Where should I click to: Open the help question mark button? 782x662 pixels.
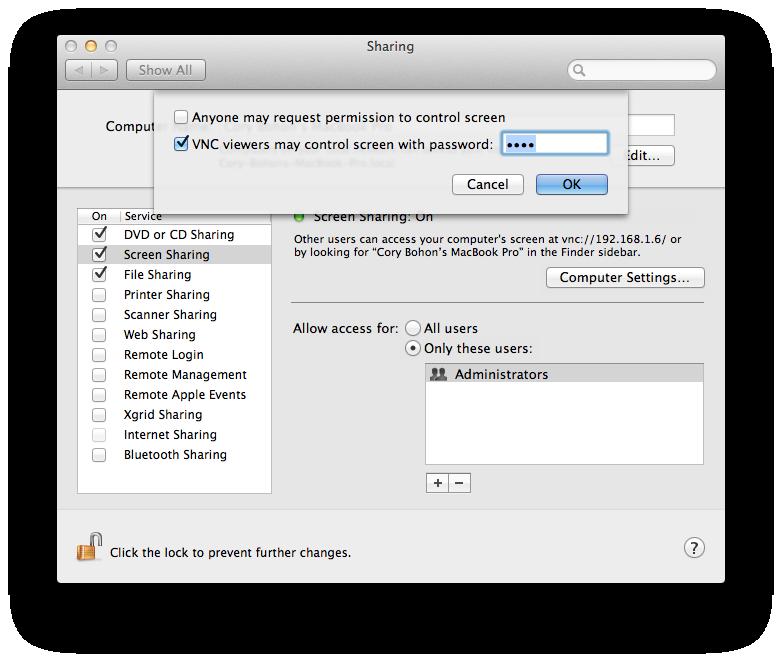[x=694, y=548]
